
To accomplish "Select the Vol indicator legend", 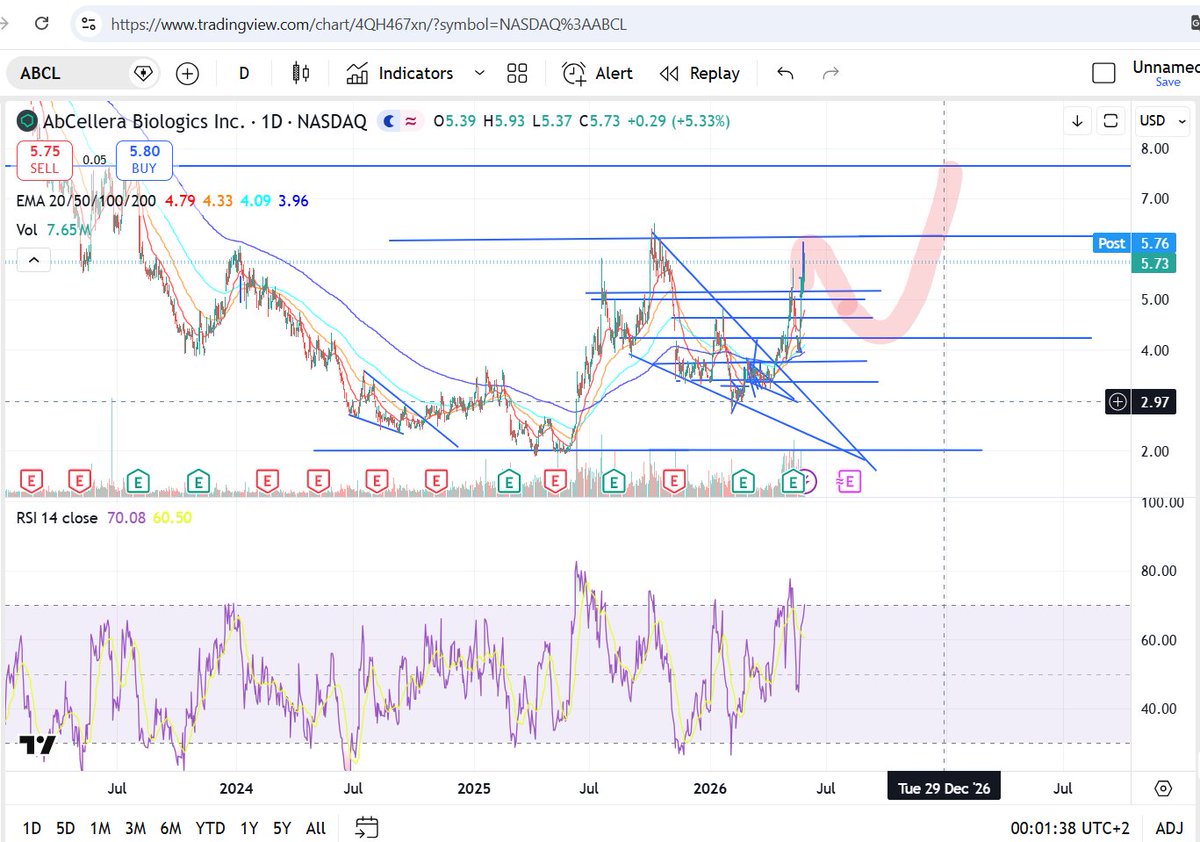I will 27,230.
